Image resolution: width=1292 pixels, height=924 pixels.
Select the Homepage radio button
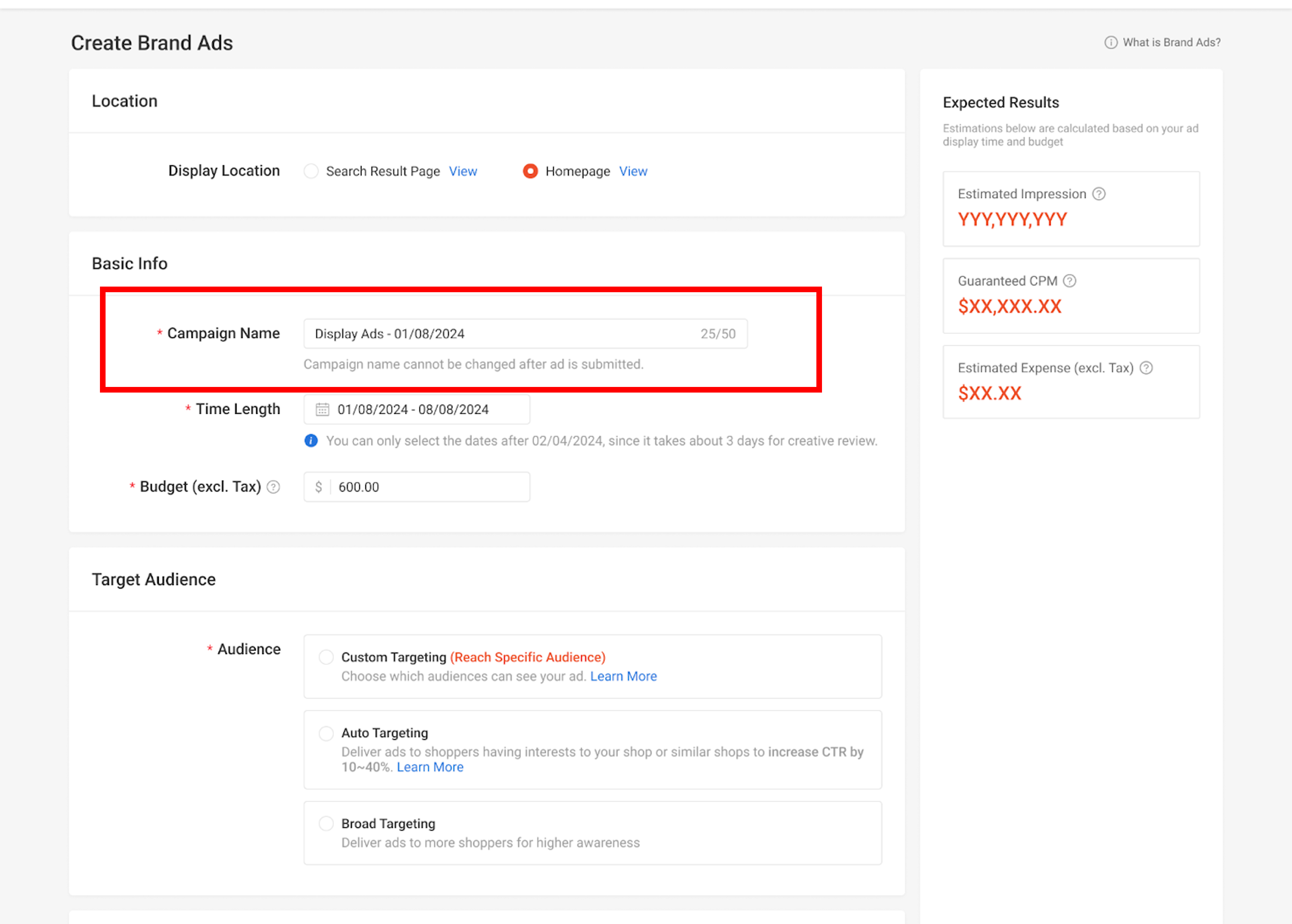(x=530, y=171)
